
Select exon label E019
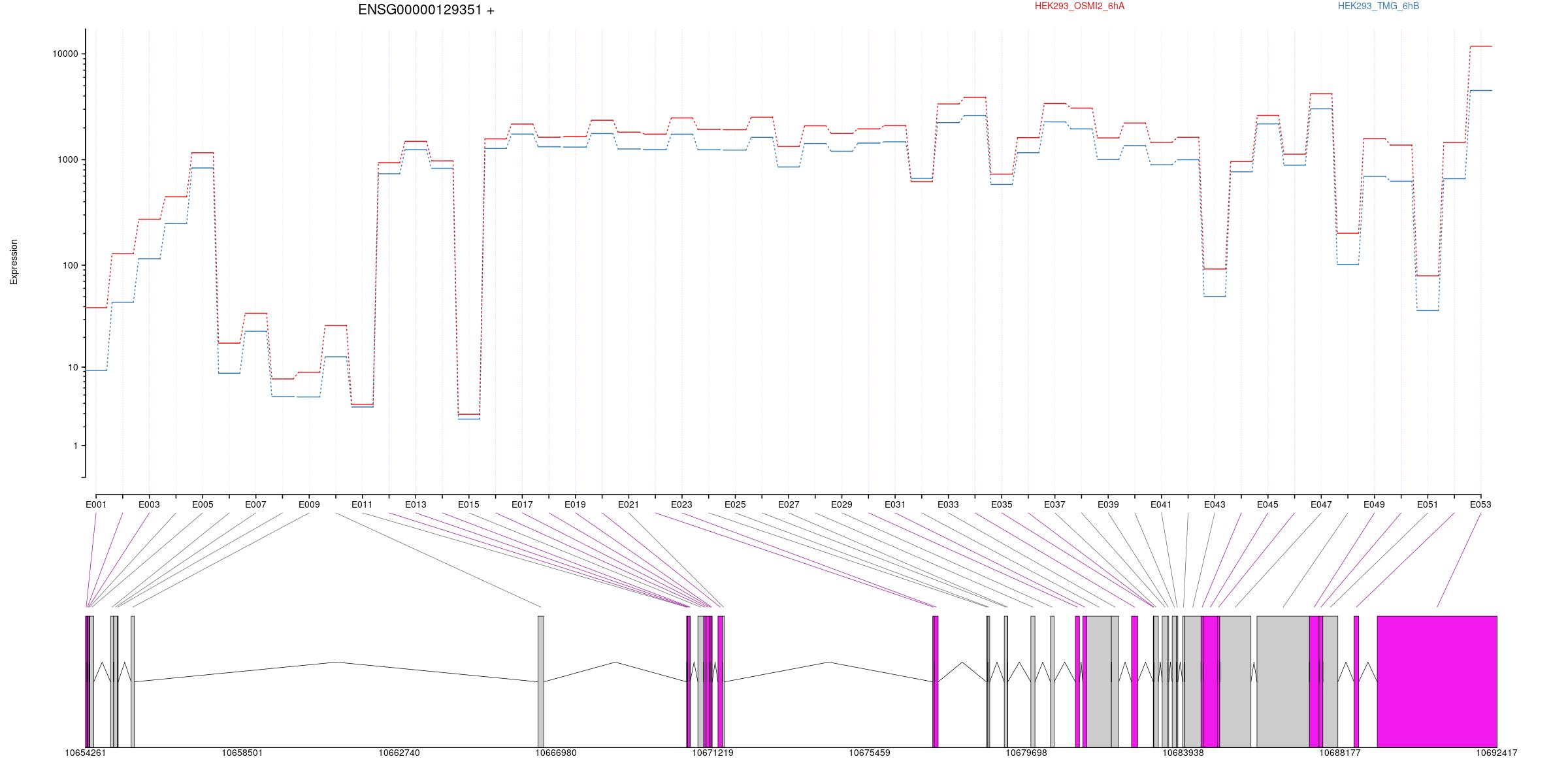pyautogui.click(x=575, y=504)
